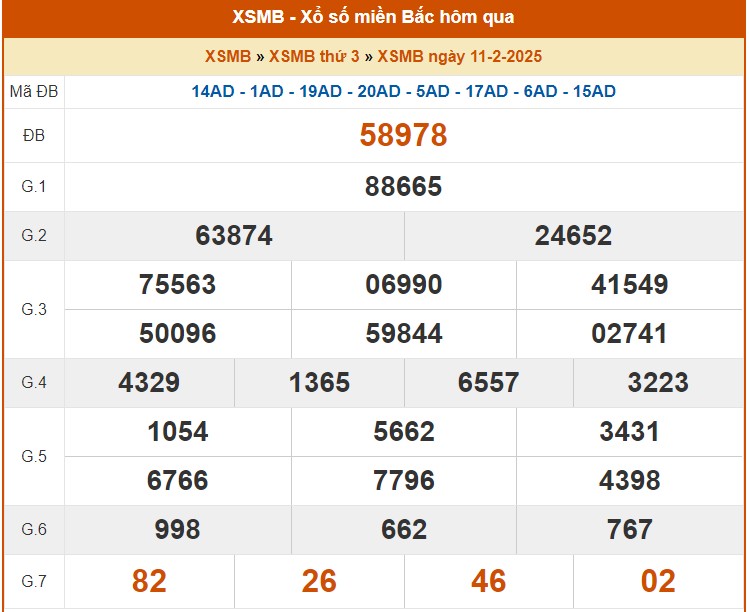Click G.3 number 02741
The image size is (749, 612).
629,334
